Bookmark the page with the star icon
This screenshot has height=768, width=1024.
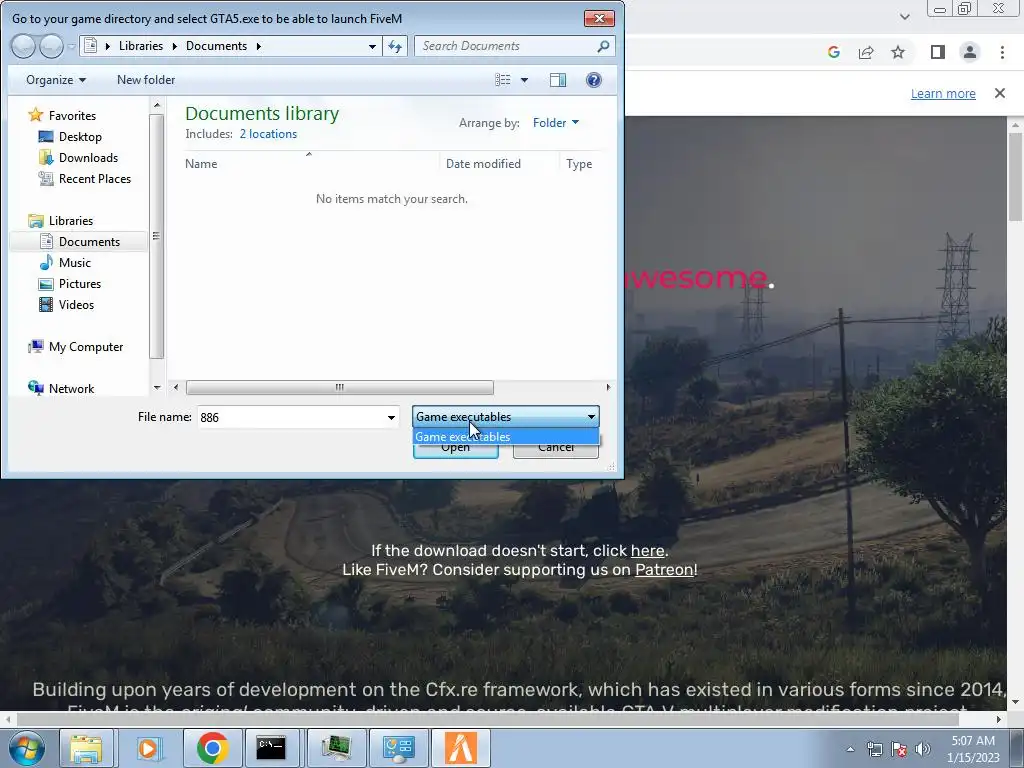click(x=898, y=52)
